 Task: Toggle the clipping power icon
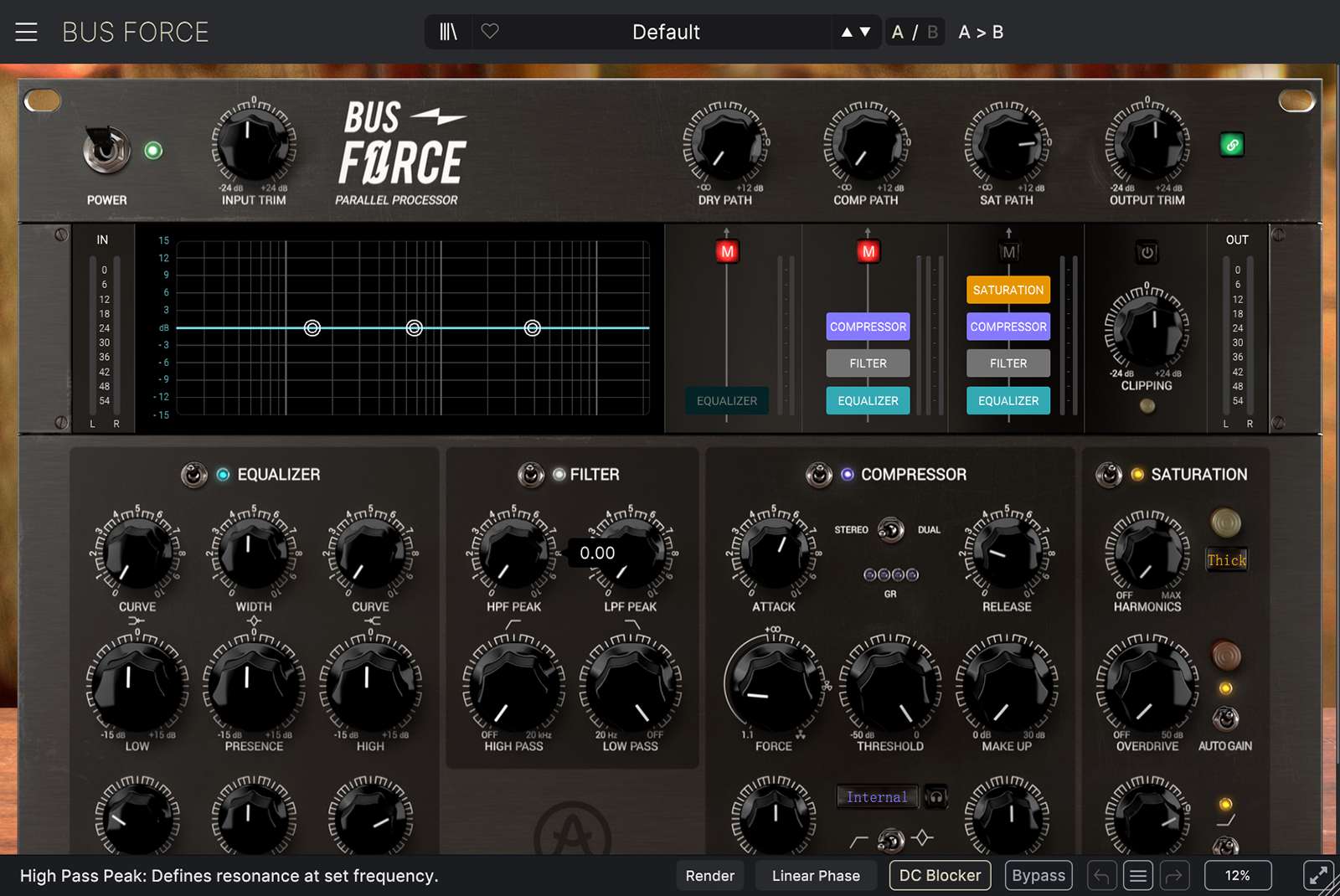1147,252
